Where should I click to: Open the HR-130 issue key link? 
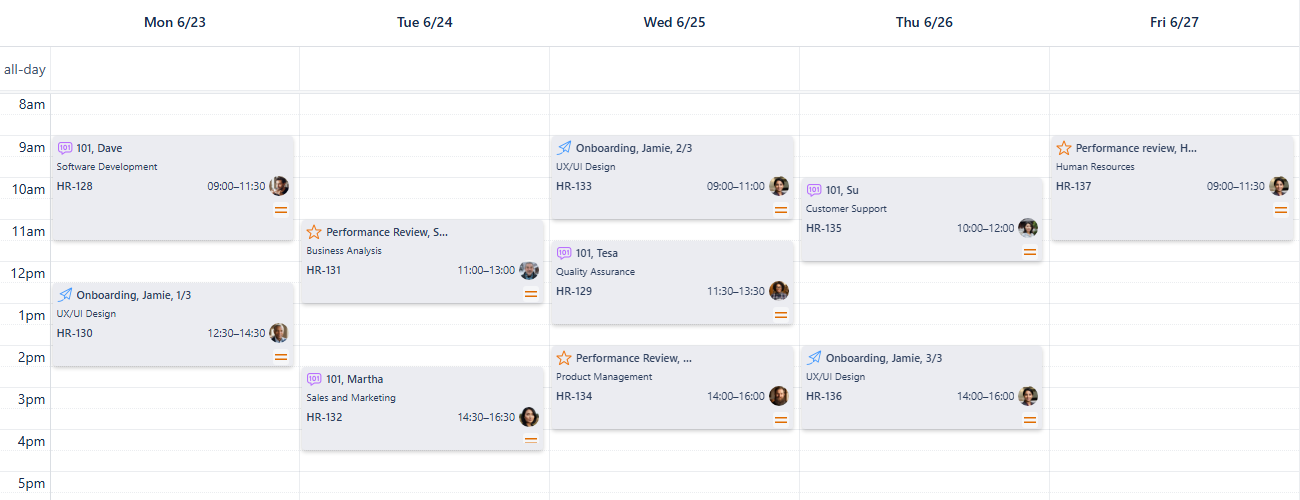pyautogui.click(x=75, y=333)
